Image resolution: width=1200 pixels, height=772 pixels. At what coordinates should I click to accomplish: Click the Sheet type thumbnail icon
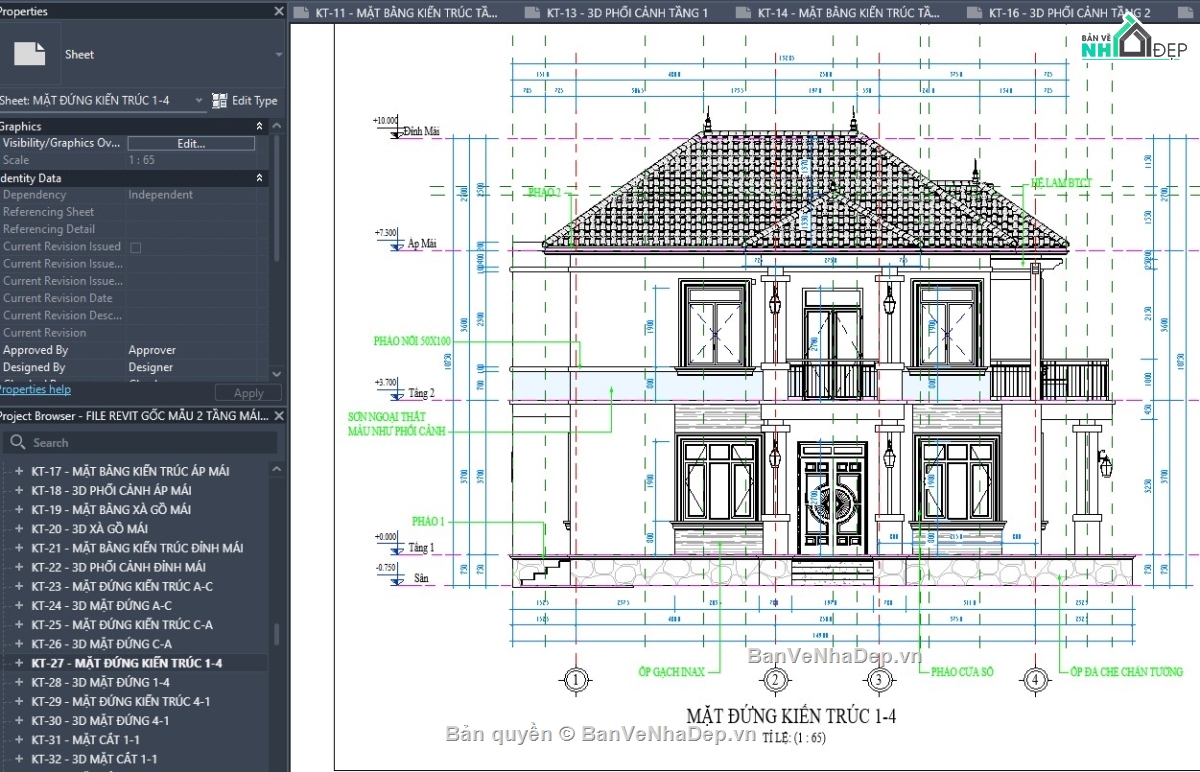30,54
